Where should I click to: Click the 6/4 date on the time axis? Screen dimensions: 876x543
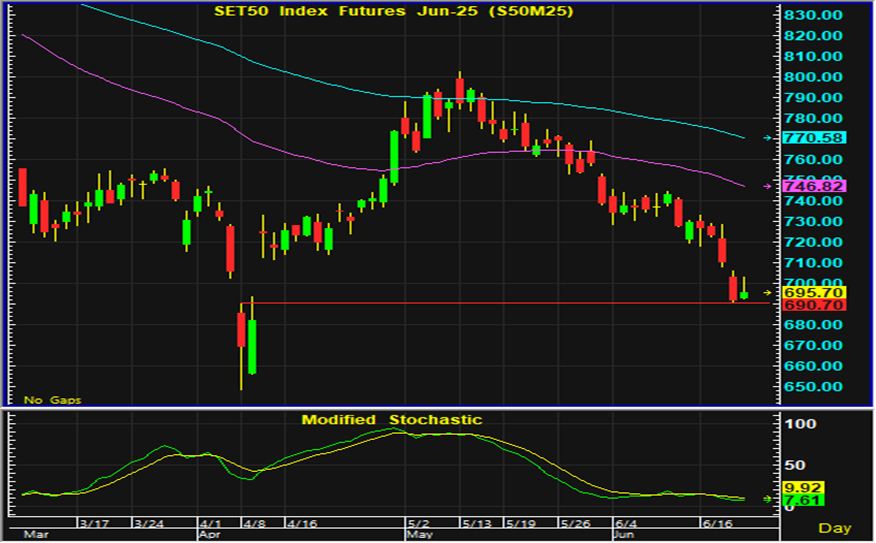click(626, 524)
